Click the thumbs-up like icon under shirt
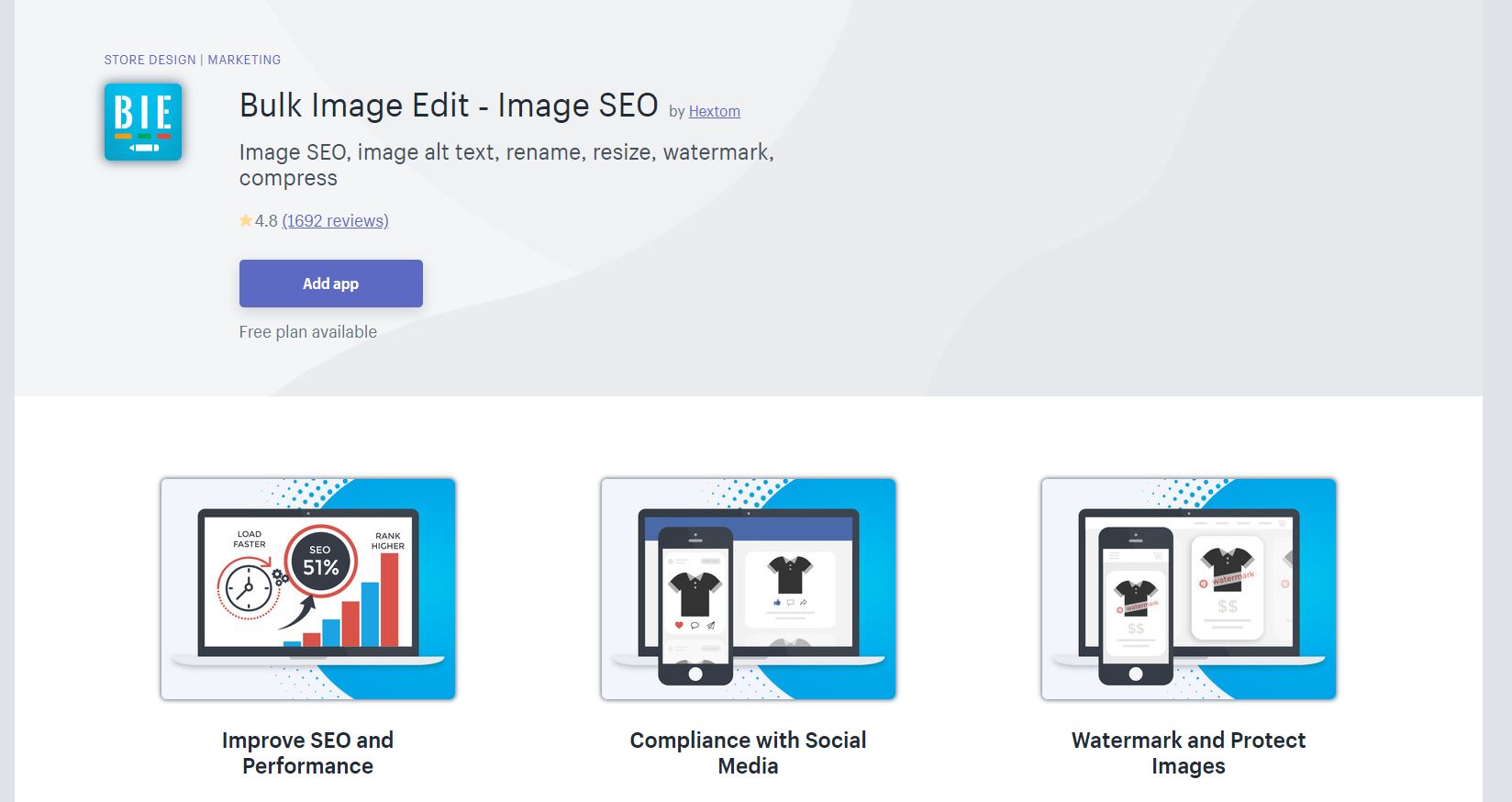Image resolution: width=1512 pixels, height=802 pixels. coord(777,603)
